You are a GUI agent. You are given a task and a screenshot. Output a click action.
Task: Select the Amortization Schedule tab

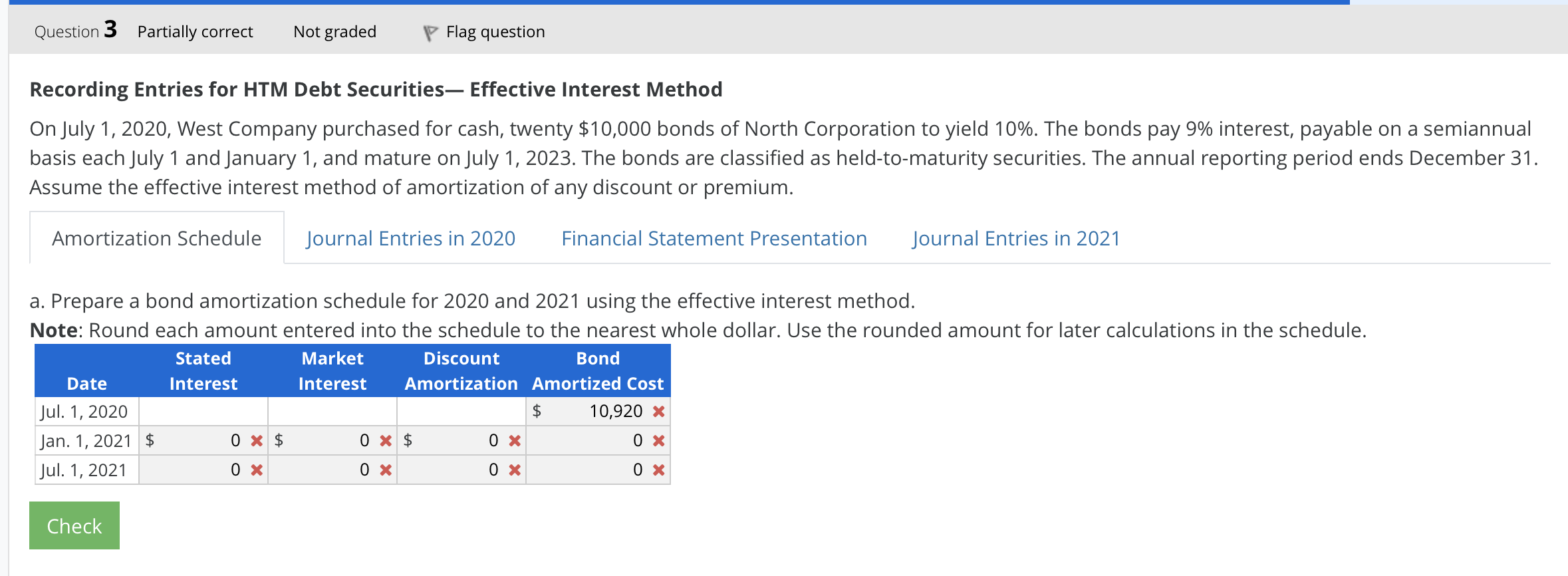pos(156,237)
